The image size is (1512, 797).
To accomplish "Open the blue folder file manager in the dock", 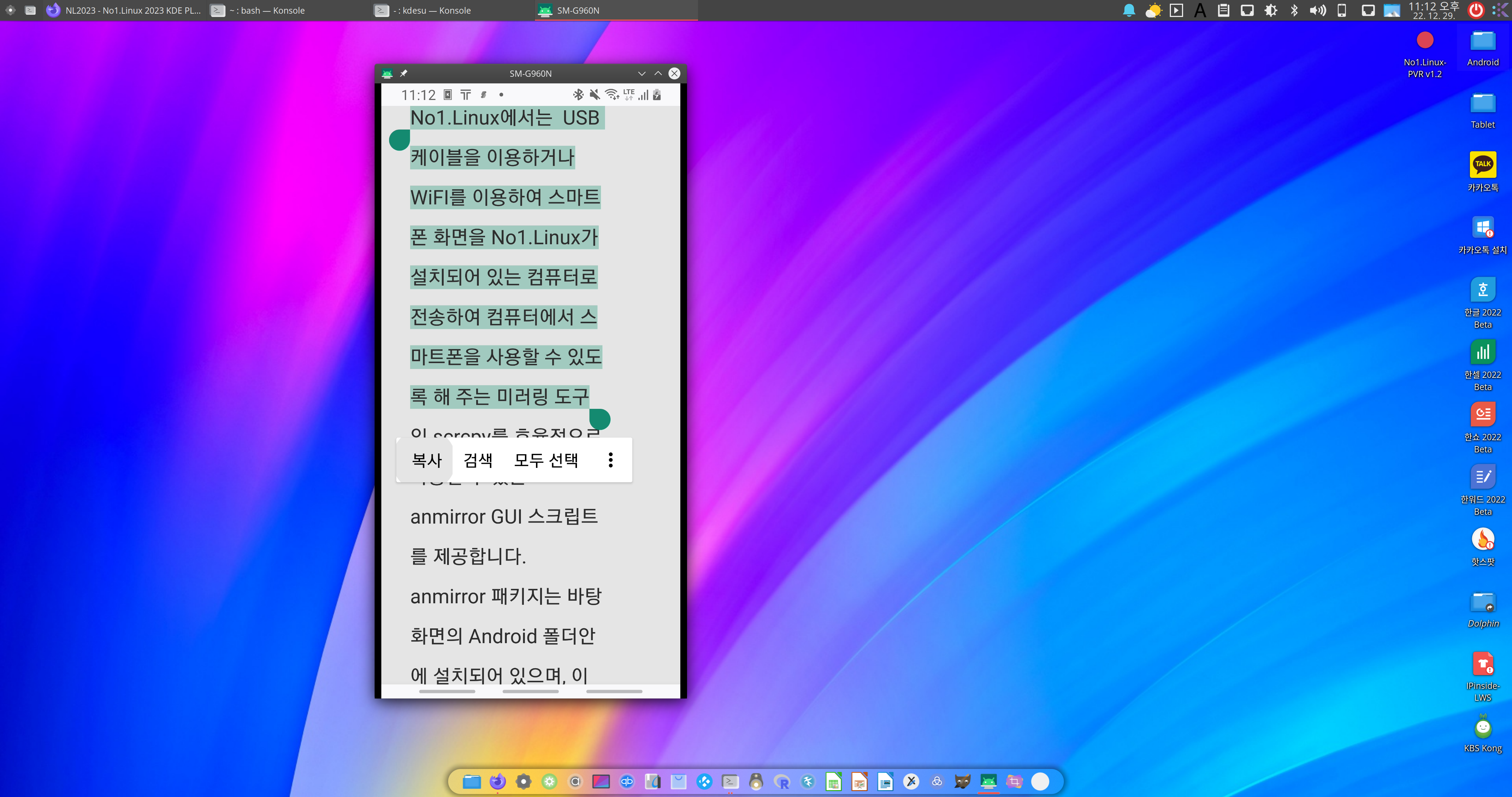I will pos(471,781).
